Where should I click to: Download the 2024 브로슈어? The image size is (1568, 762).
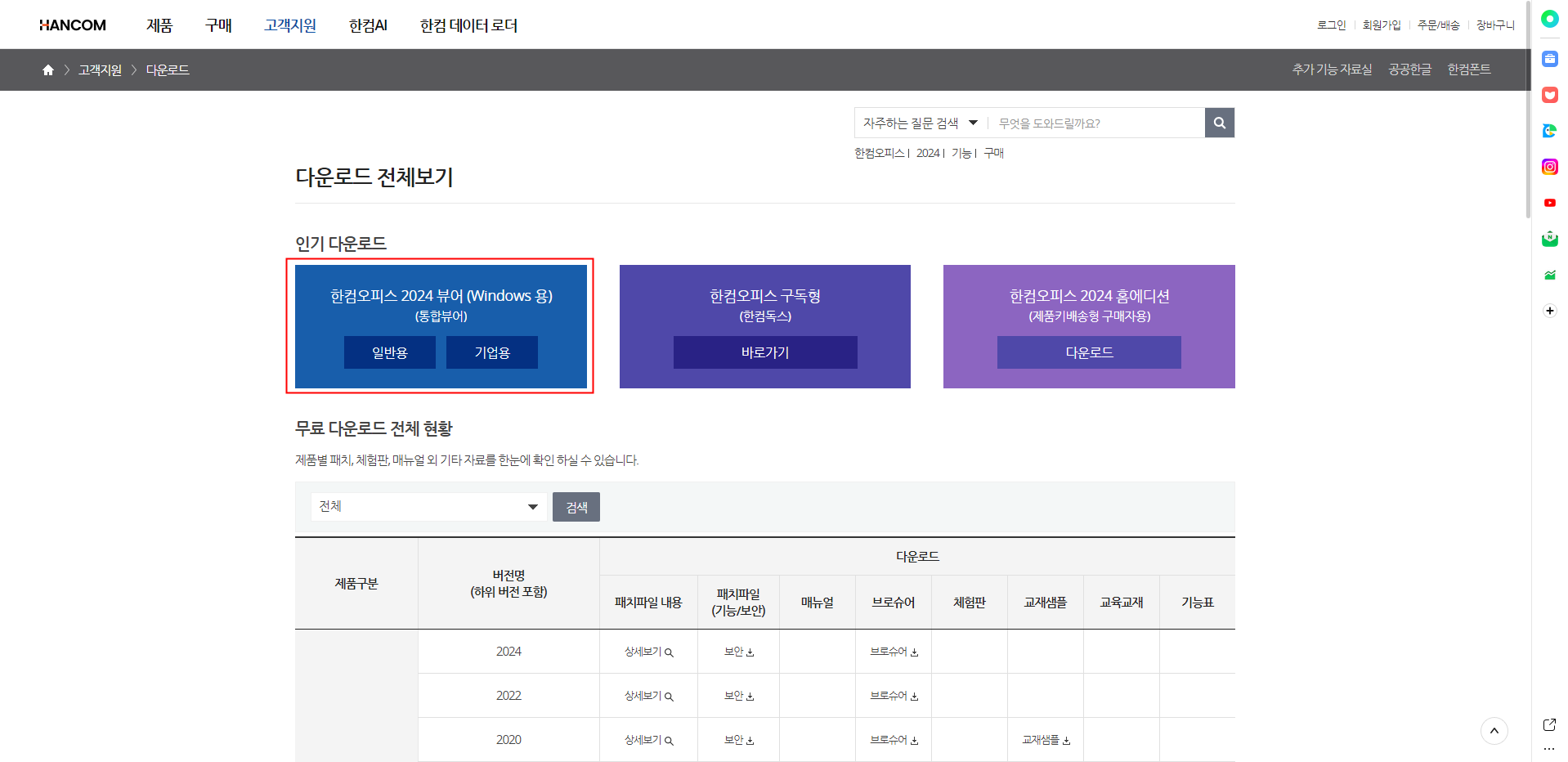click(894, 652)
